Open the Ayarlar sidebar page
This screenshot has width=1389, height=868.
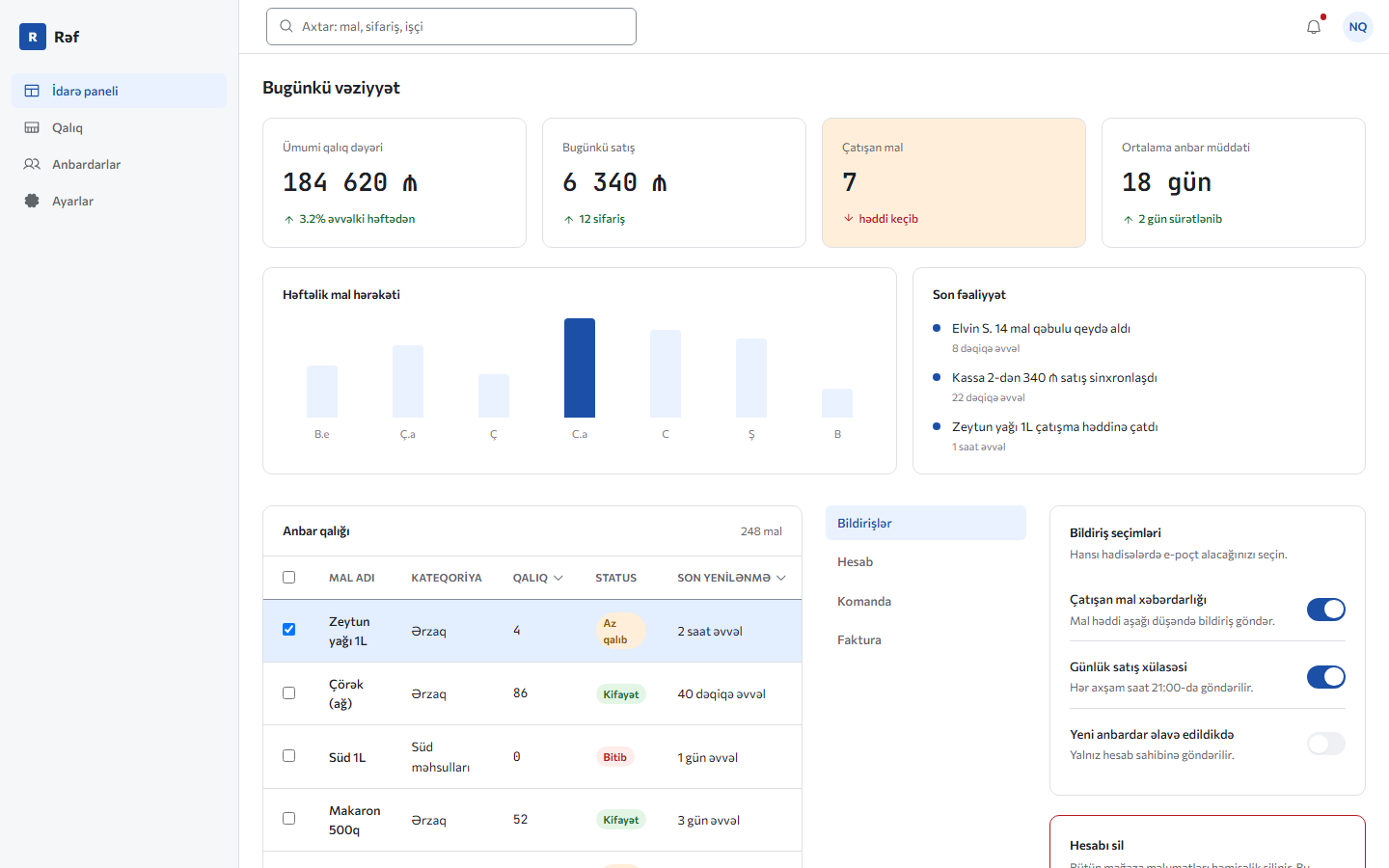(120, 201)
